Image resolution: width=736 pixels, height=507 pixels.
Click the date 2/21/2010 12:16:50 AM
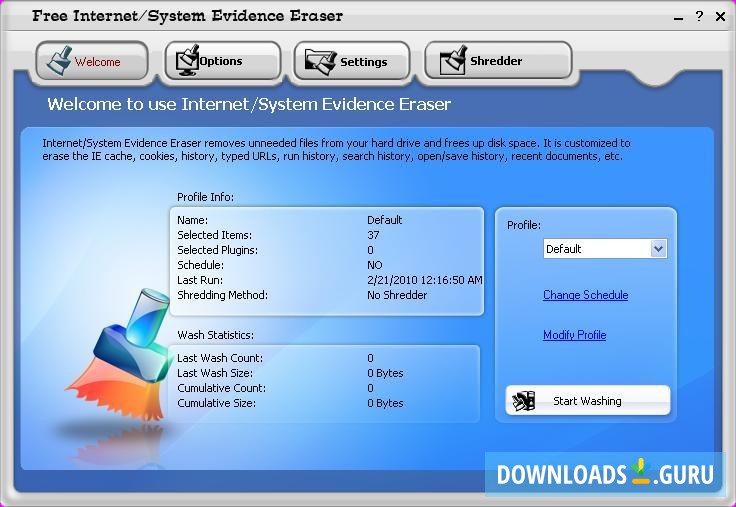[x=424, y=280]
